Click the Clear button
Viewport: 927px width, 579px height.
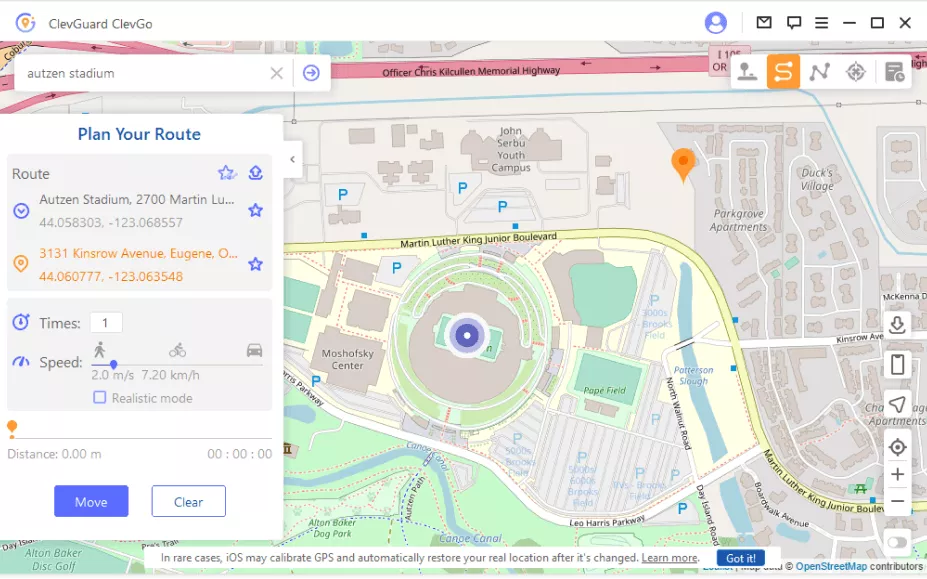[x=188, y=502]
